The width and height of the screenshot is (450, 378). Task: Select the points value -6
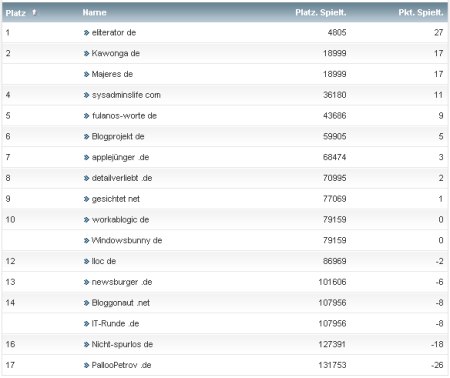tap(439, 282)
